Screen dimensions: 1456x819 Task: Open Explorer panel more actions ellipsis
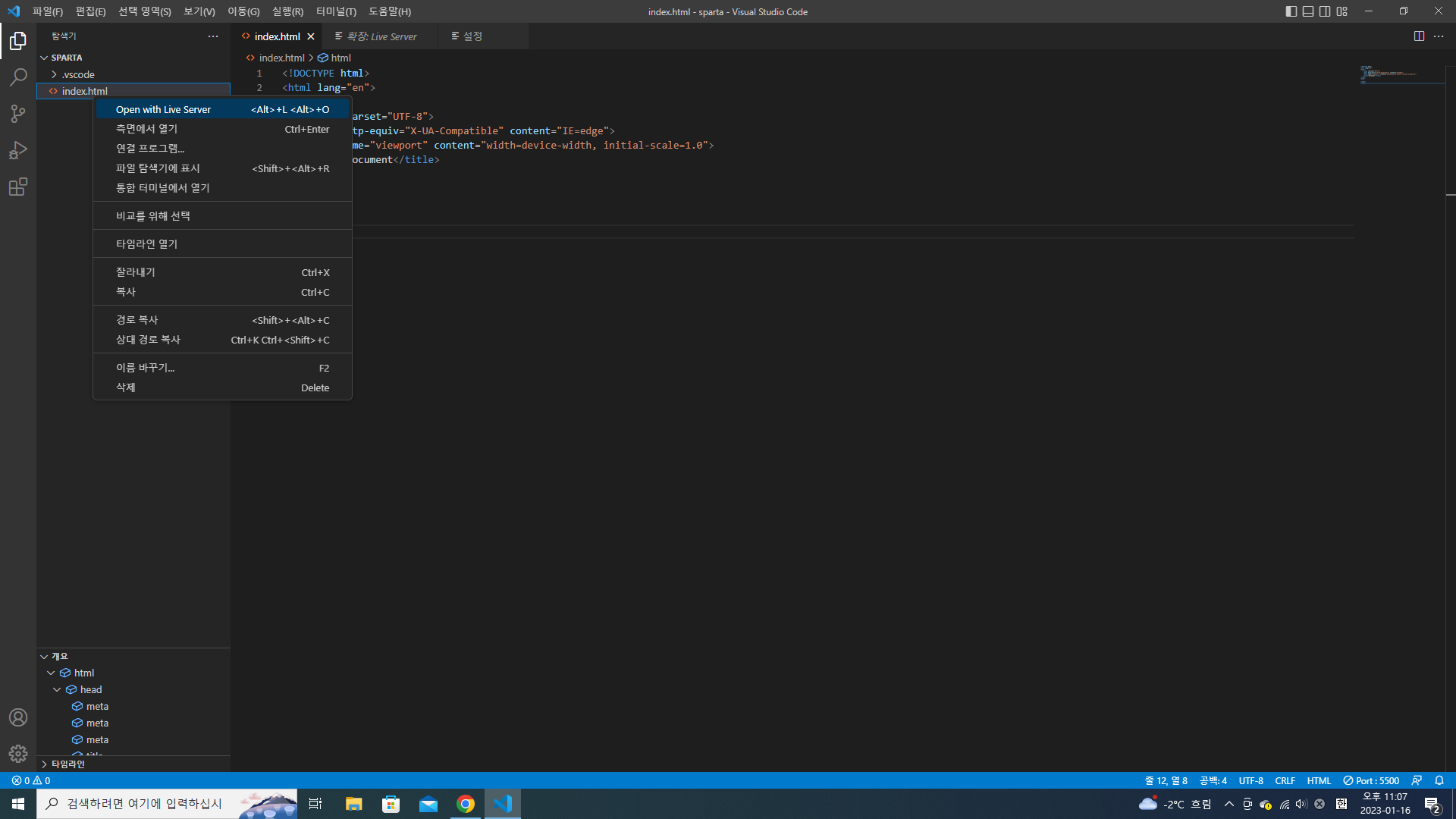point(213,36)
